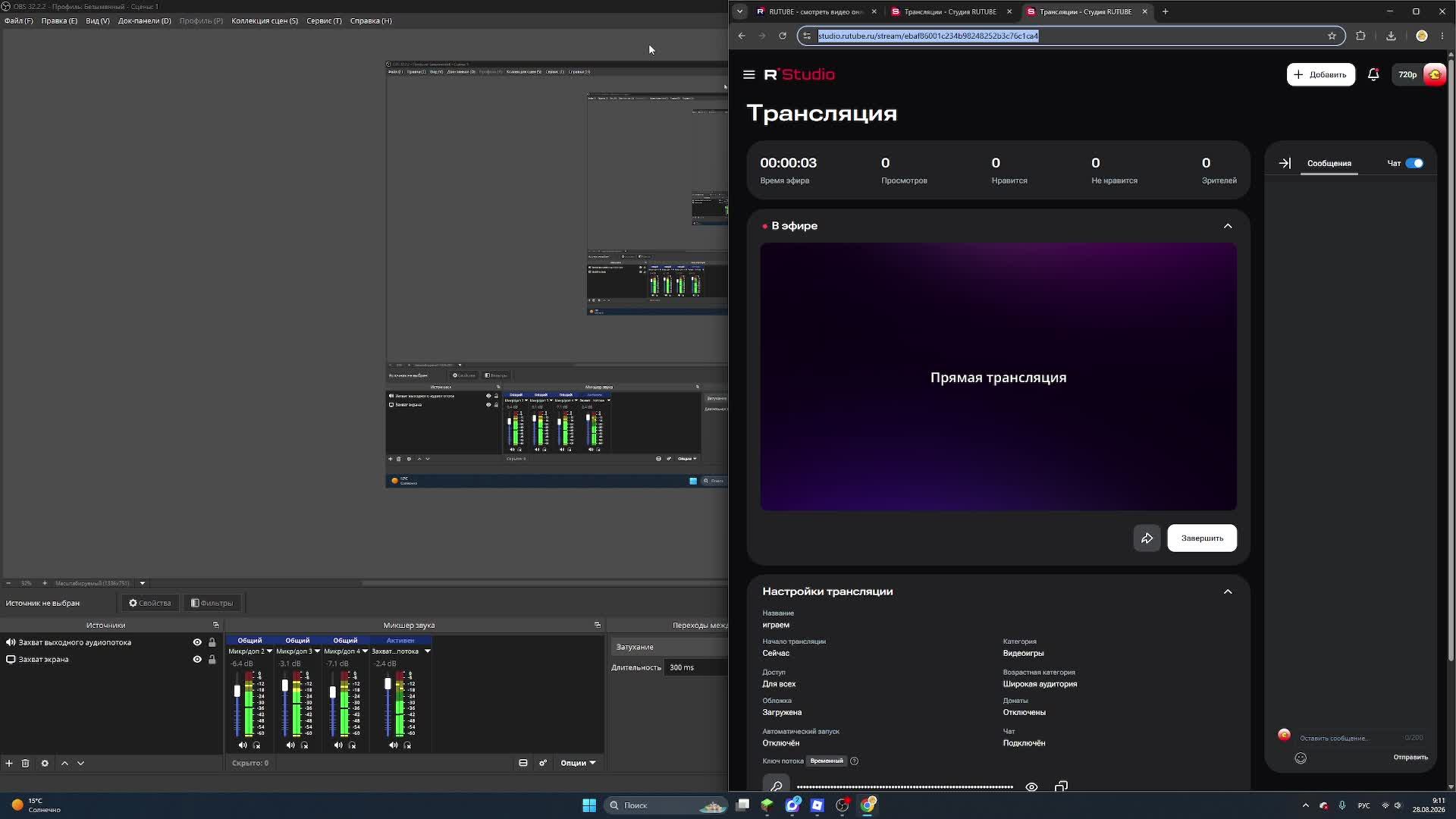Open 'Микр/доп 2' channel options dropdown

(269, 651)
